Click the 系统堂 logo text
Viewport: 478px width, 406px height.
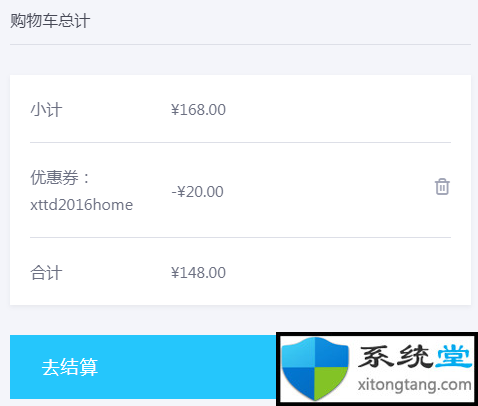(x=415, y=356)
